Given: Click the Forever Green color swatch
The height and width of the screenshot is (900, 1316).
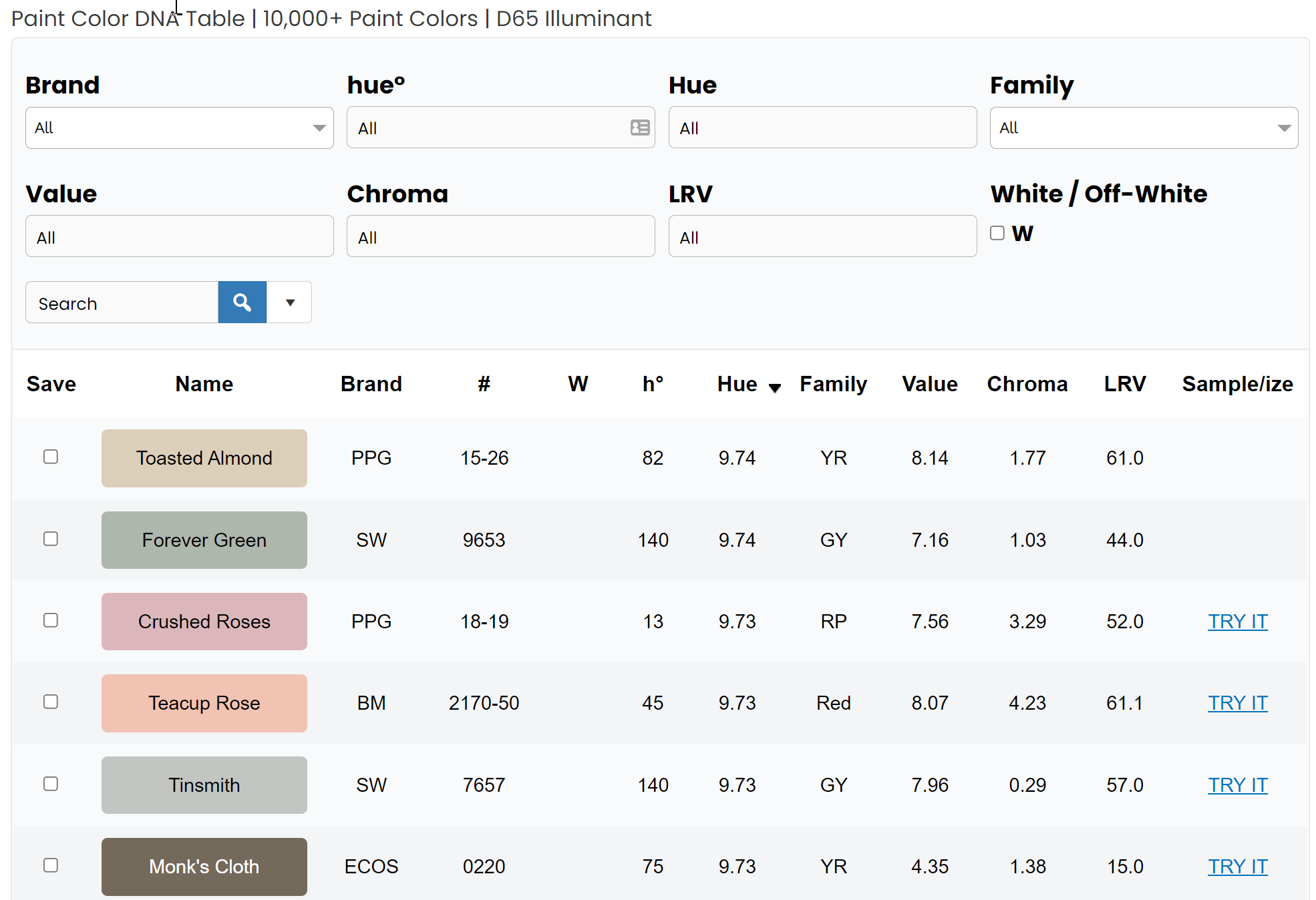Looking at the screenshot, I should pyautogui.click(x=204, y=539).
